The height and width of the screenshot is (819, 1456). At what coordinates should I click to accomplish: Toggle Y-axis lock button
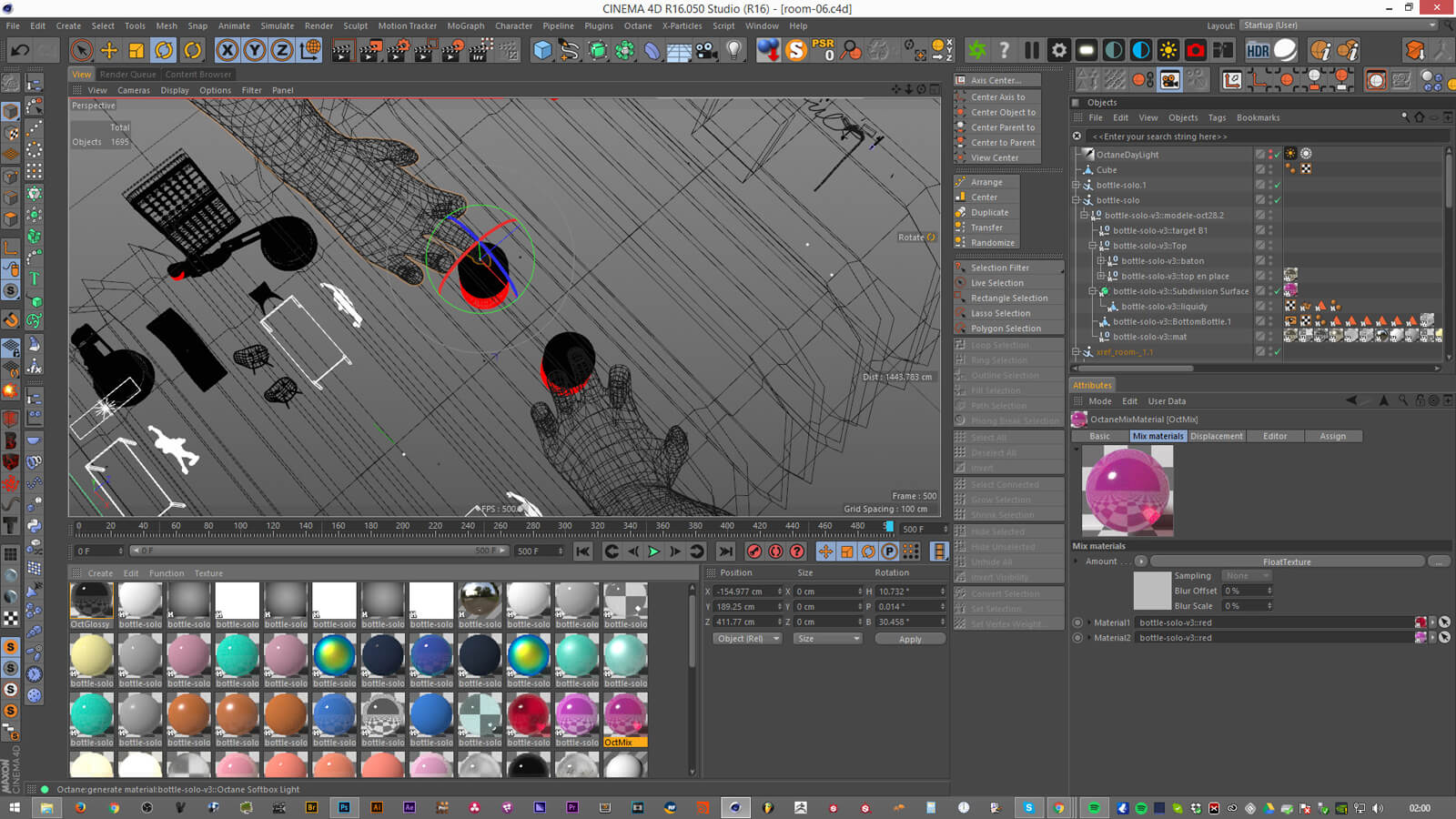(255, 50)
